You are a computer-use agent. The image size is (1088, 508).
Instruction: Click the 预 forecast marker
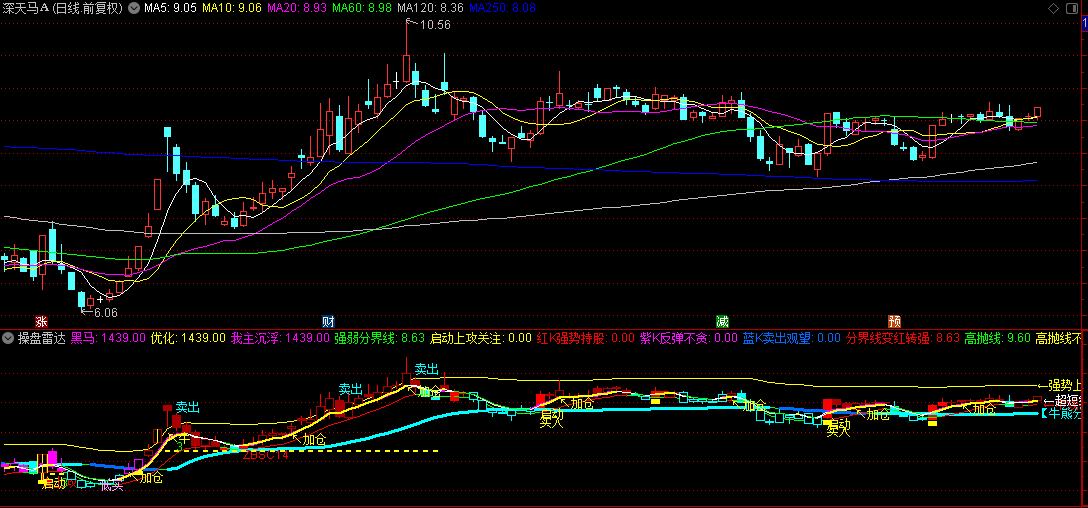[895, 322]
